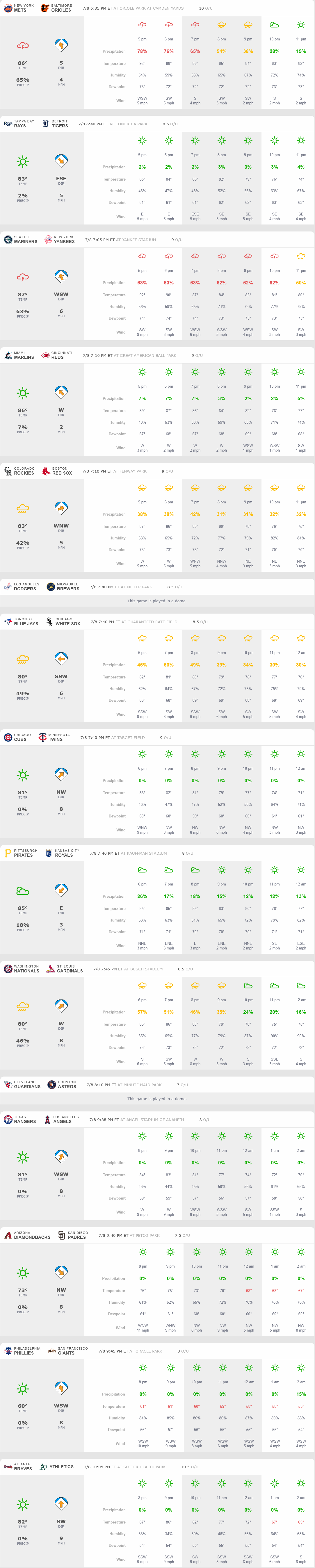Click the 'AT COMERICA PARK' venue text

pyautogui.click(x=129, y=124)
